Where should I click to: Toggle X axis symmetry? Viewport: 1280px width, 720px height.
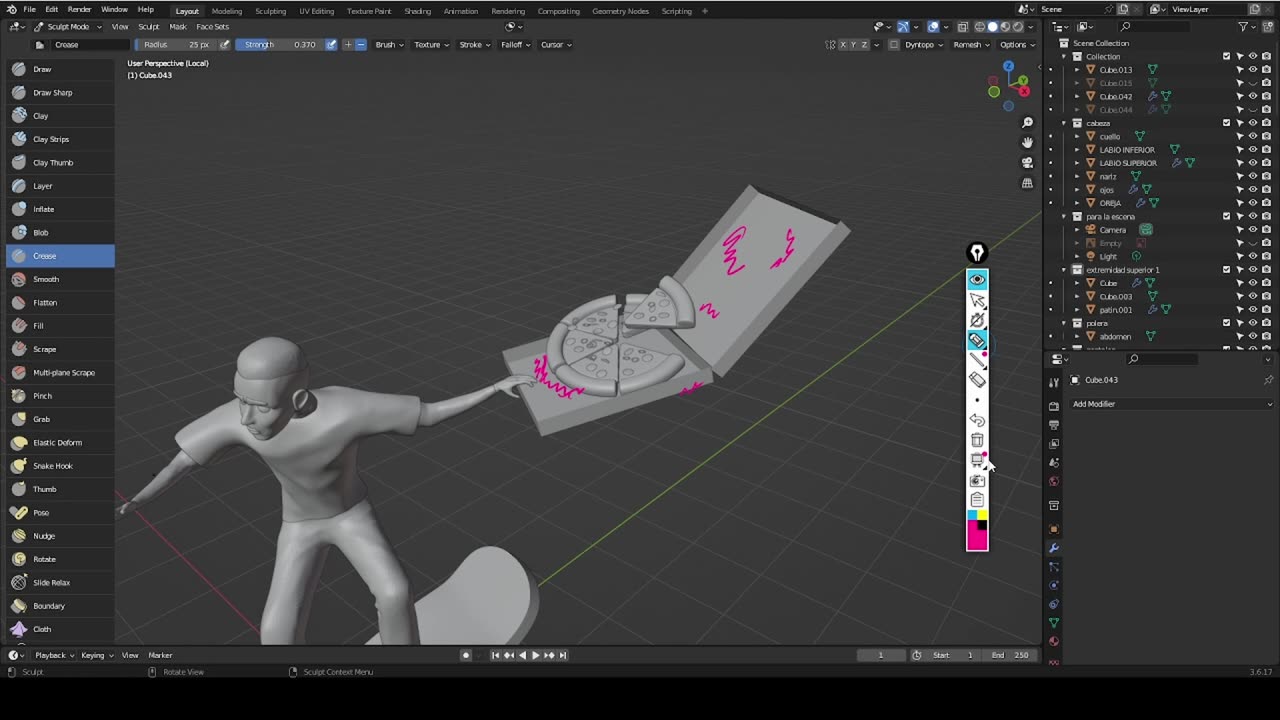(x=845, y=45)
